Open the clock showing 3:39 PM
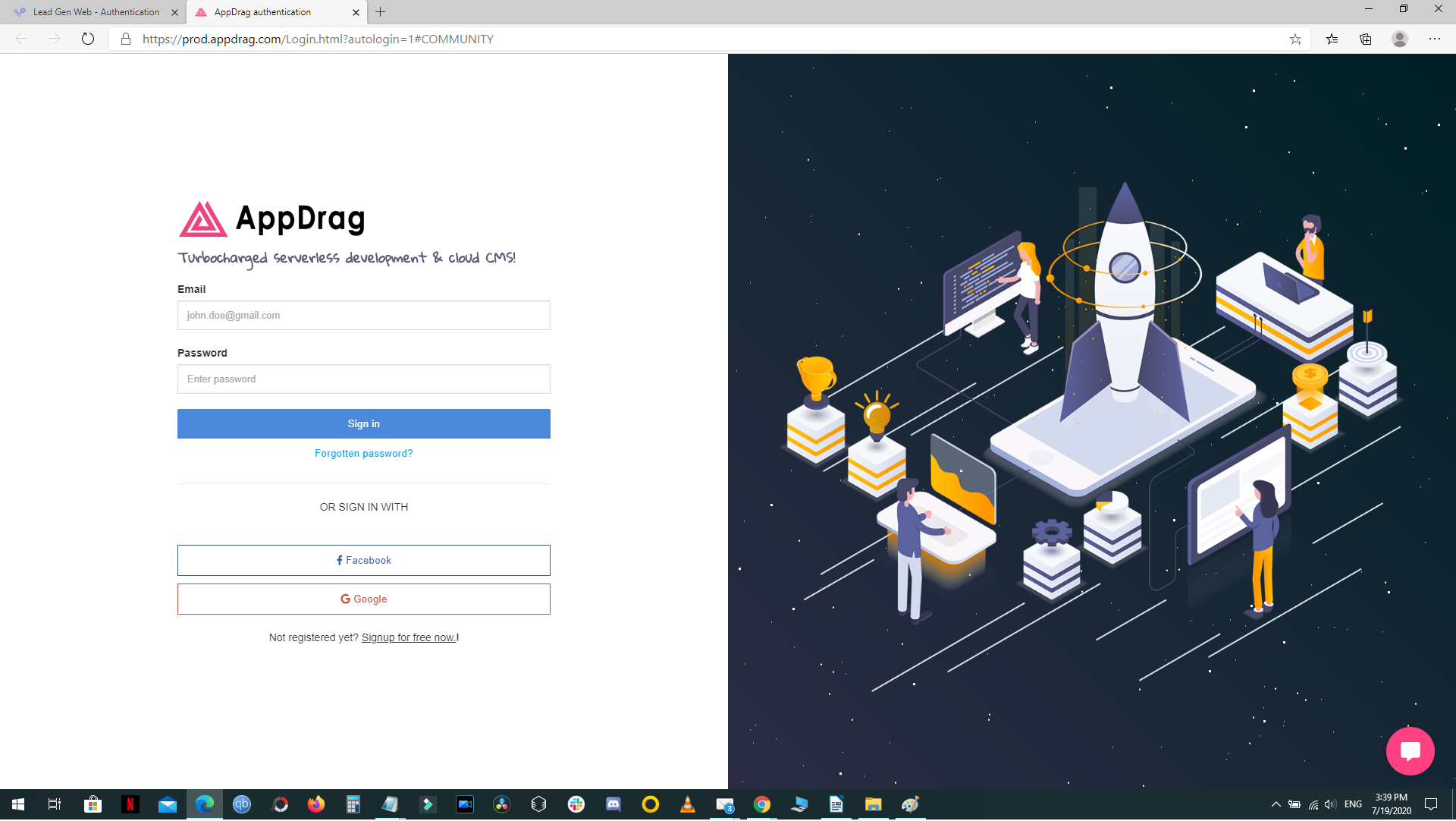1456x821 pixels. tap(1392, 805)
